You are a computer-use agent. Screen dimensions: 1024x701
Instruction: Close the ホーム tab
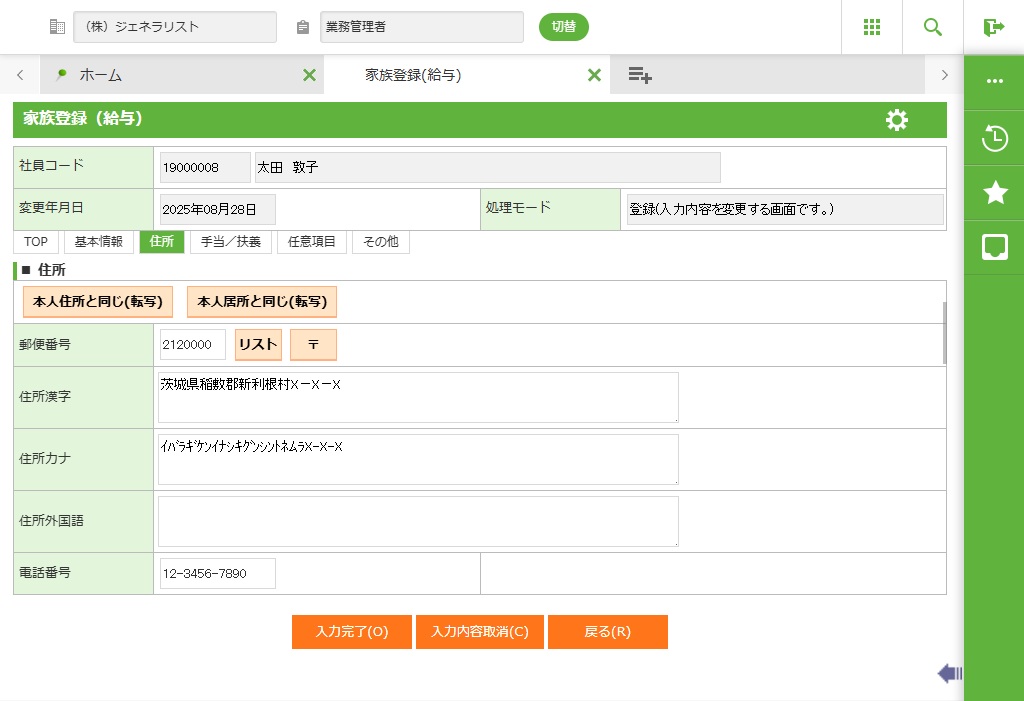click(309, 75)
